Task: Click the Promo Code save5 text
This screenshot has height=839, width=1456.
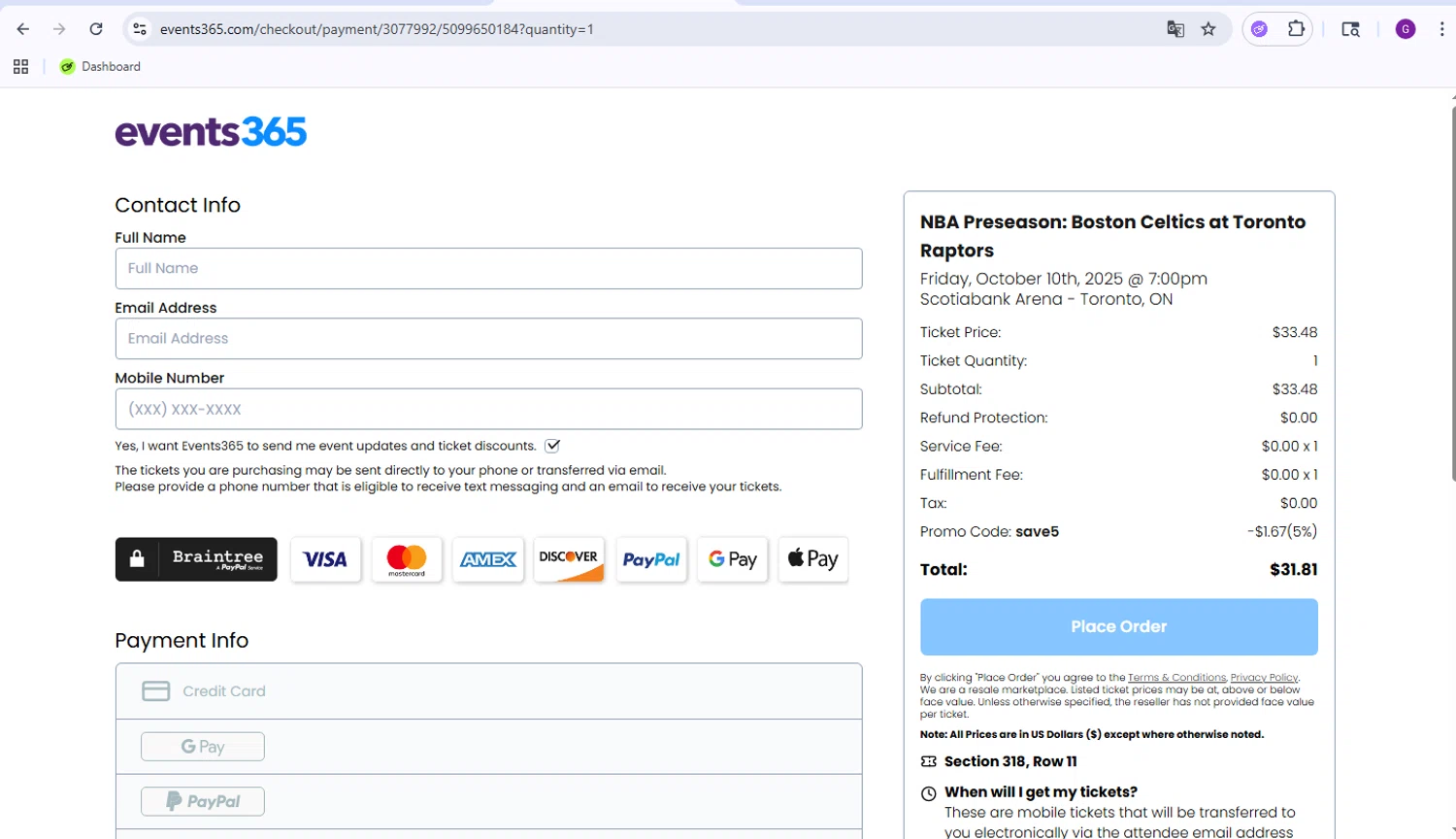Action: click(989, 532)
